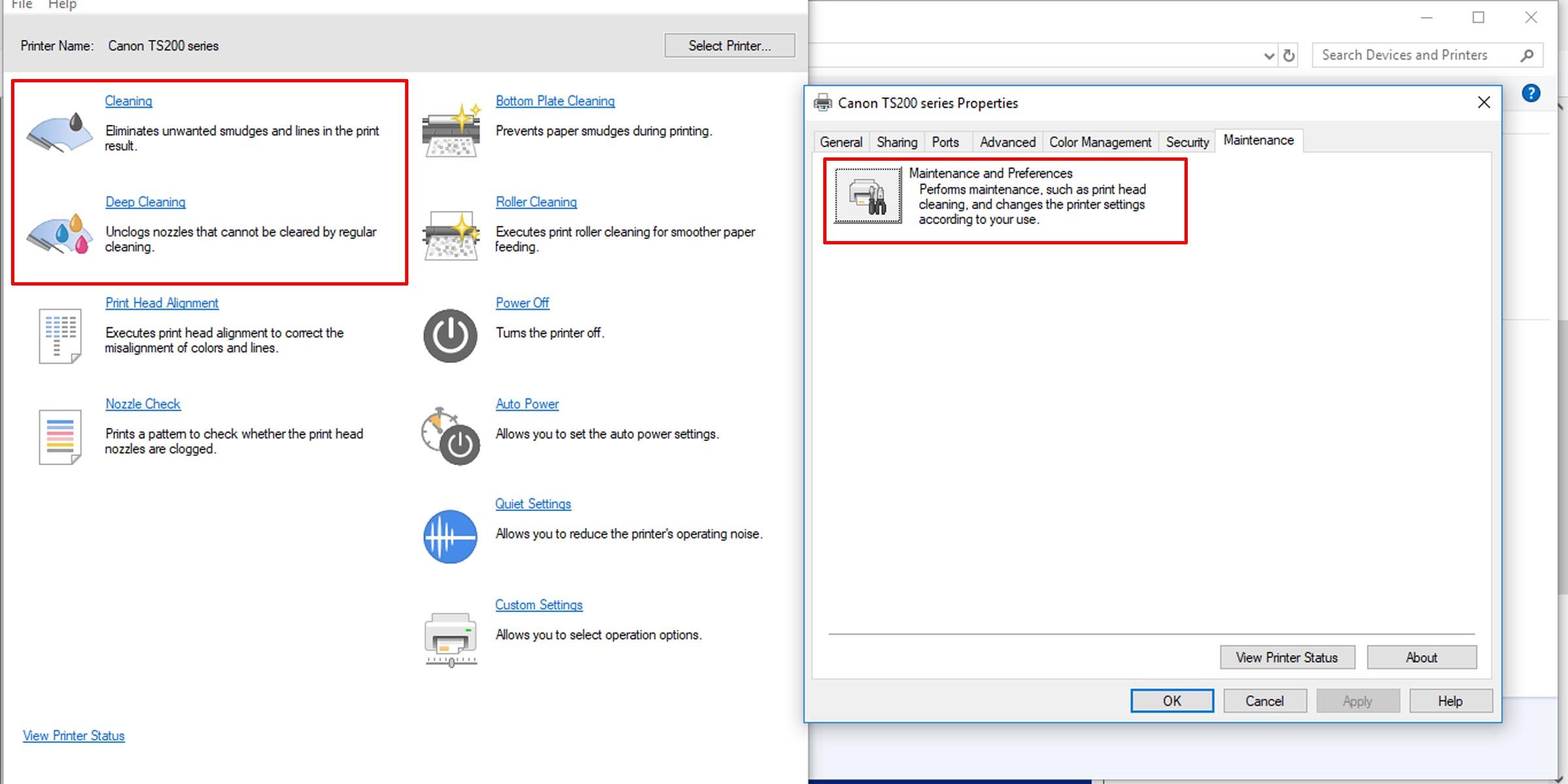Click the Power Off icon
1568x784 pixels.
[x=450, y=336]
